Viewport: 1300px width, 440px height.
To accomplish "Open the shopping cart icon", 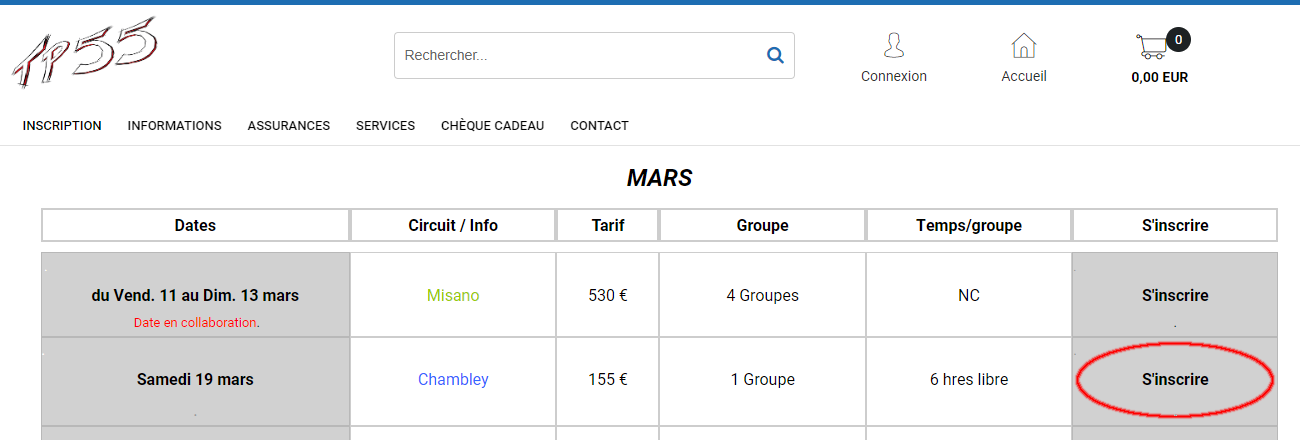I will click(x=1152, y=47).
